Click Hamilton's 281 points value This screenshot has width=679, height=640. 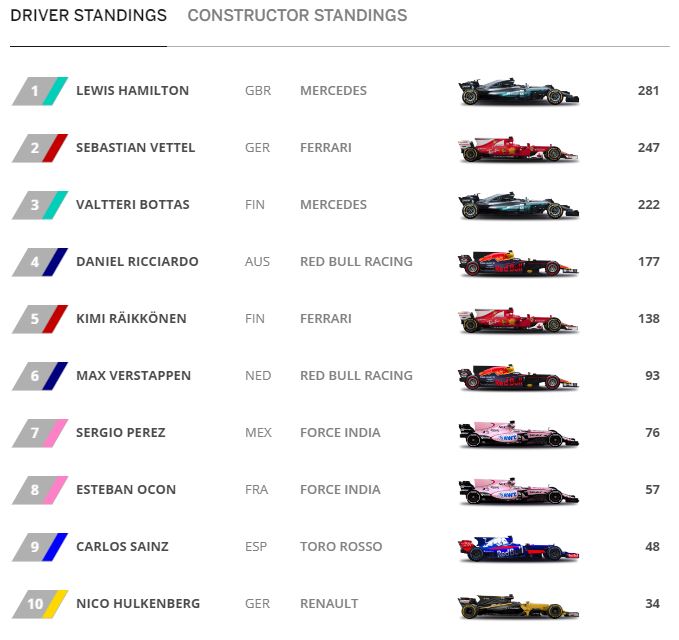648,91
